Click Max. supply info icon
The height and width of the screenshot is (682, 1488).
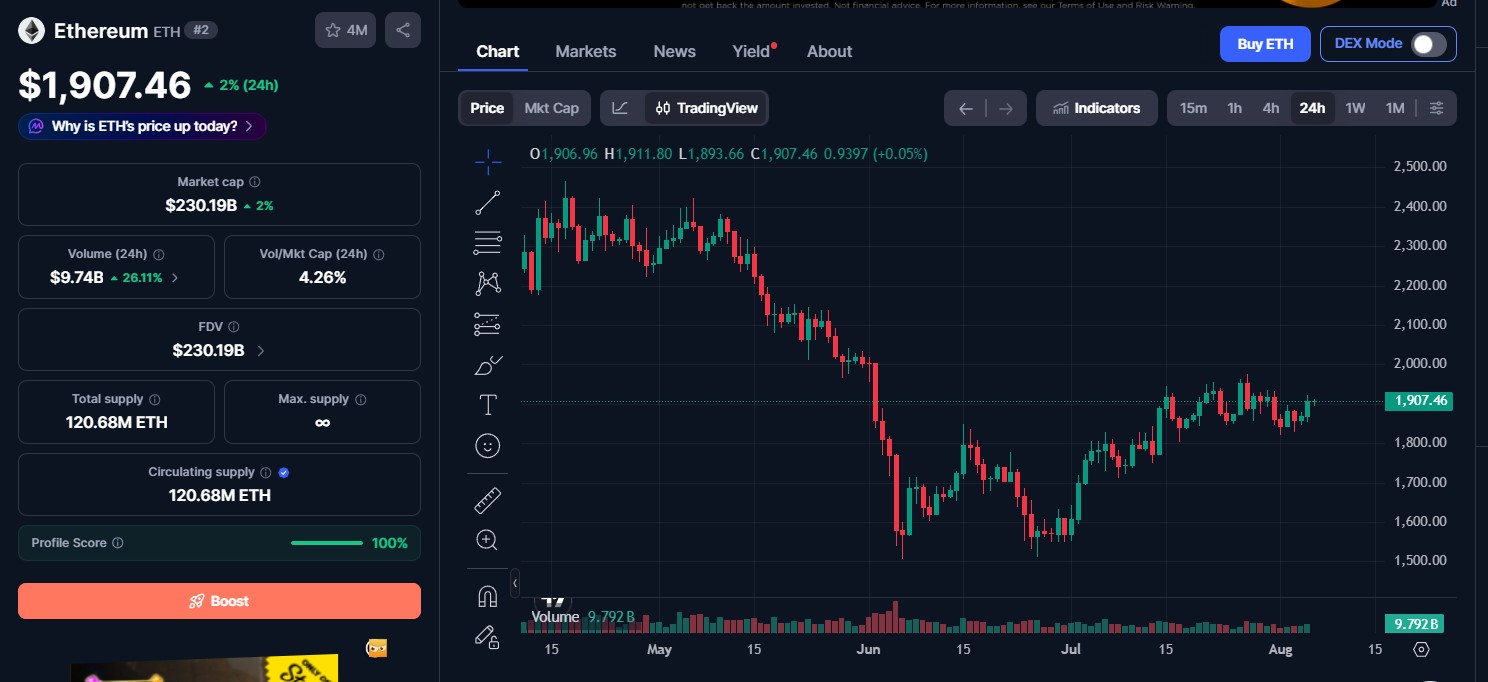(x=361, y=399)
